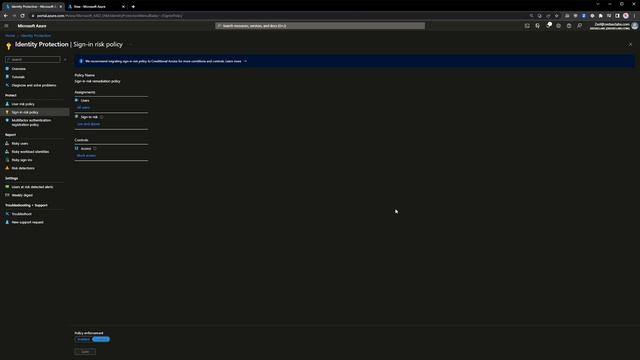This screenshot has height=360, width=640.
Task: Open the browser three-dot menu
Action: click(x=634, y=16)
